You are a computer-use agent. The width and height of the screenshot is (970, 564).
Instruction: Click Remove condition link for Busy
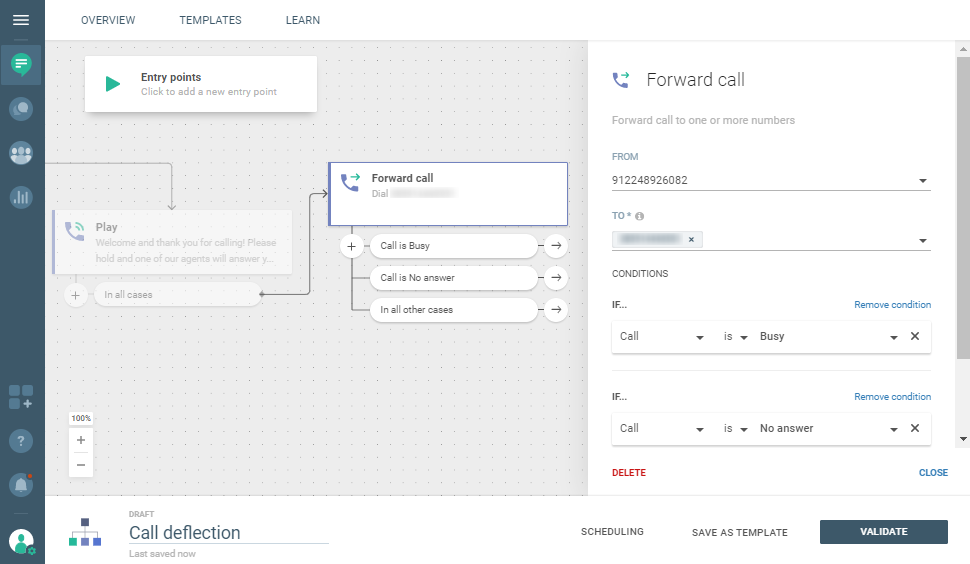click(x=892, y=305)
